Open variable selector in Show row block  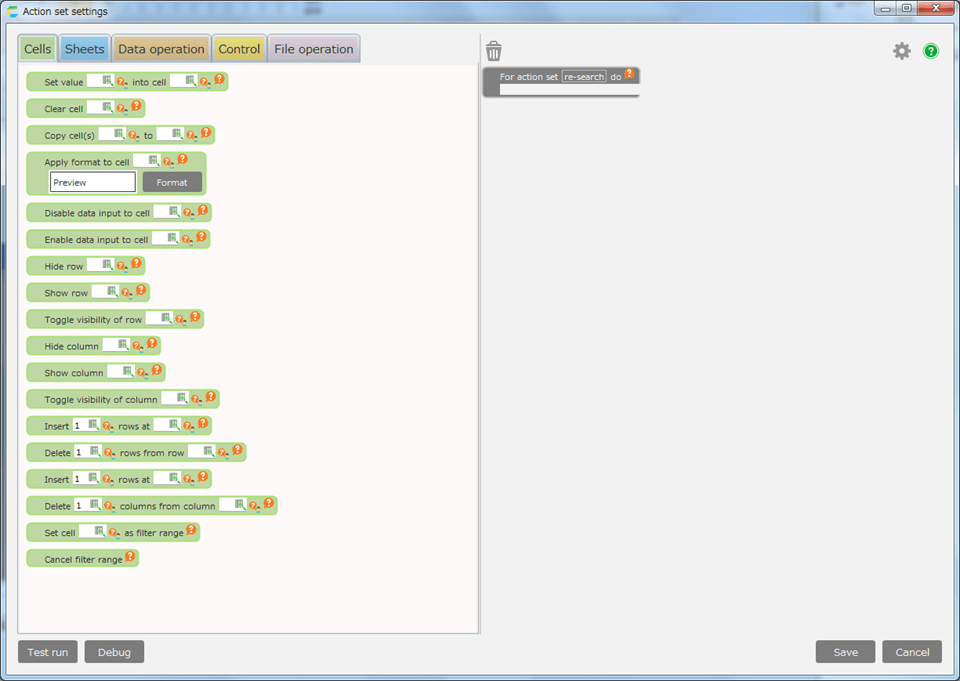coord(126,293)
